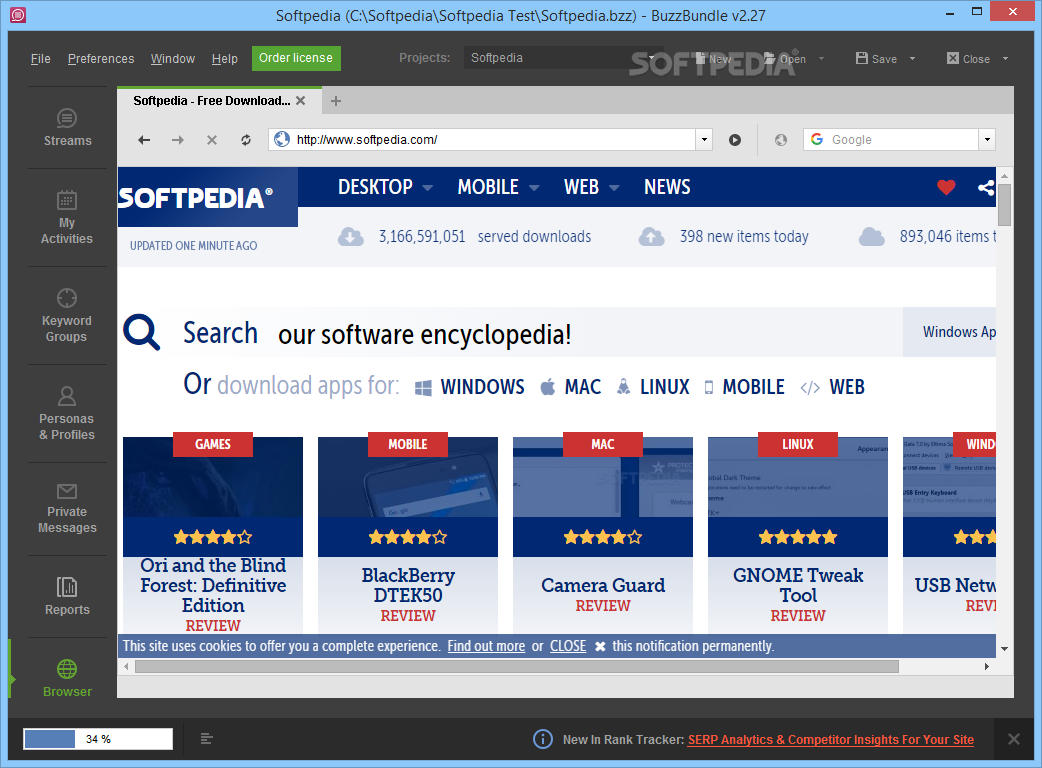Viewport: 1042px width, 768px height.
Task: Click the Order license button
Action: 296,58
